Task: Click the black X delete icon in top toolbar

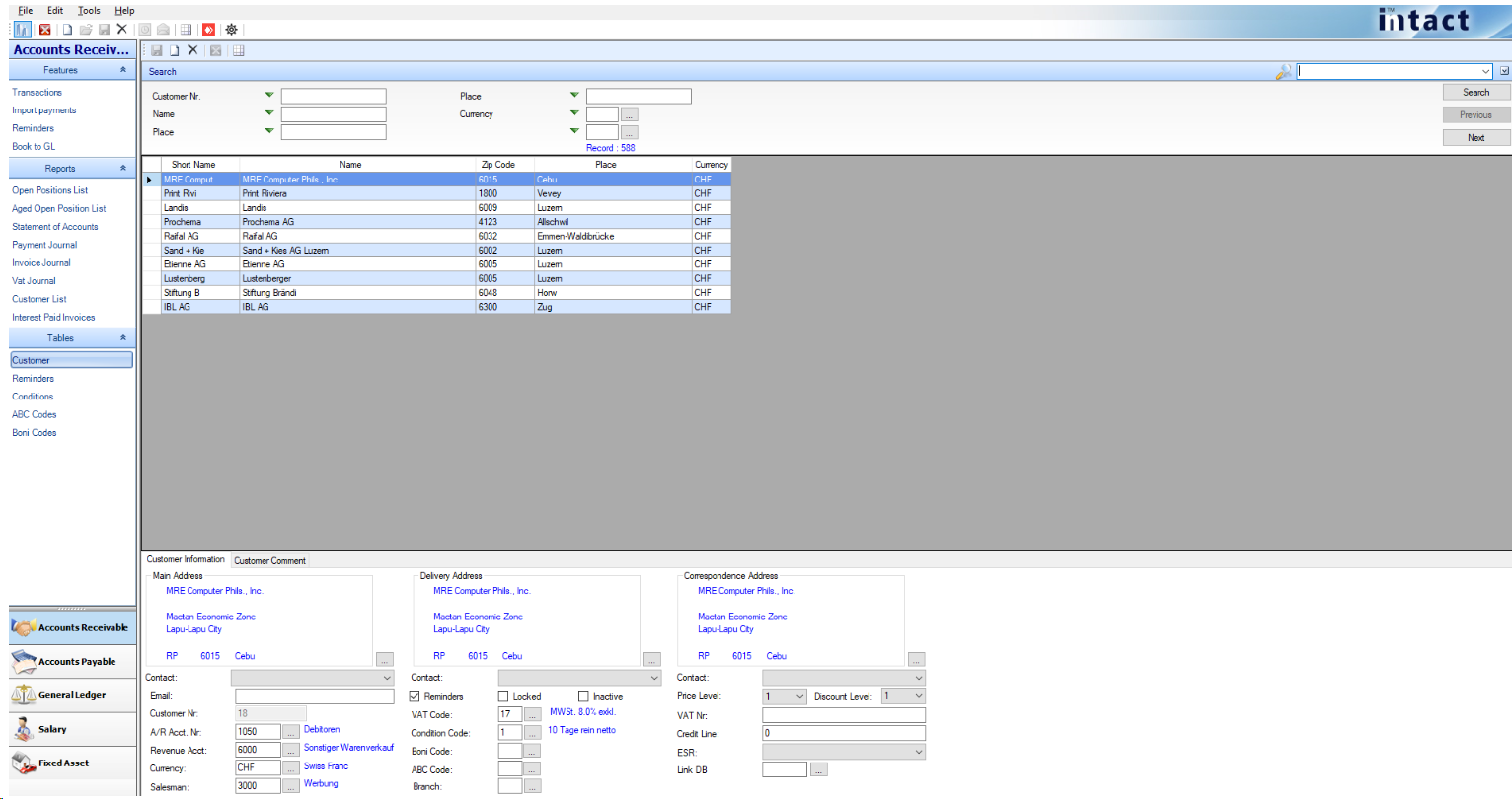Action: [x=122, y=30]
